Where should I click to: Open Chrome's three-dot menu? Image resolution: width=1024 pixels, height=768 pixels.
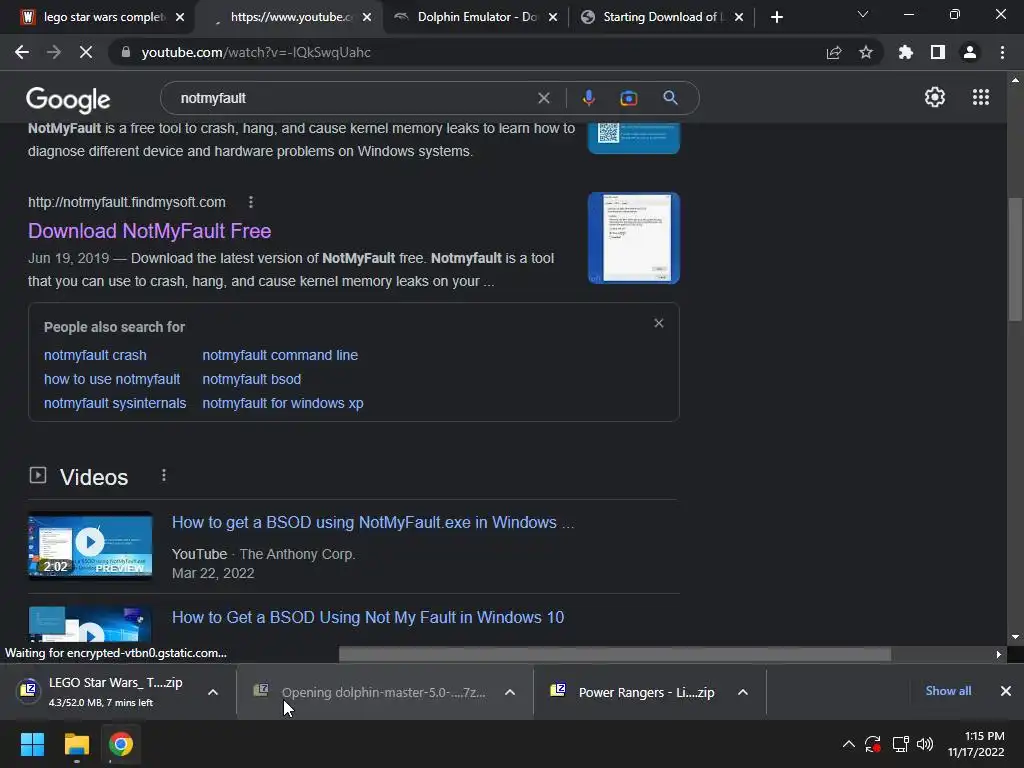1002,52
